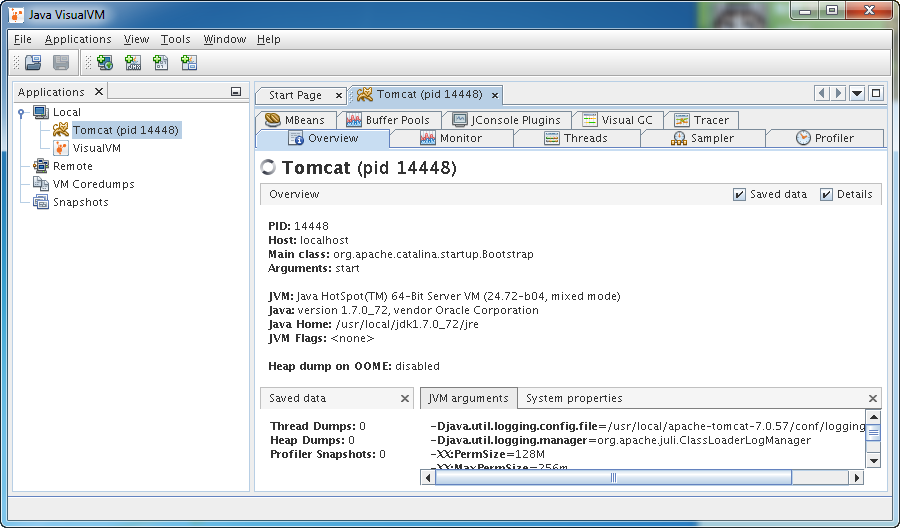Open the Help menu
The height and width of the screenshot is (528, 900).
pos(269,39)
